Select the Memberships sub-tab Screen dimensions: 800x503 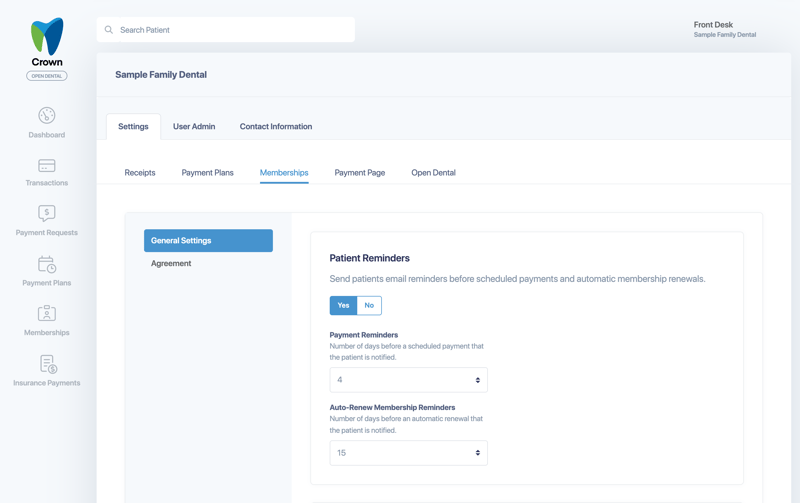pyautogui.click(x=284, y=172)
